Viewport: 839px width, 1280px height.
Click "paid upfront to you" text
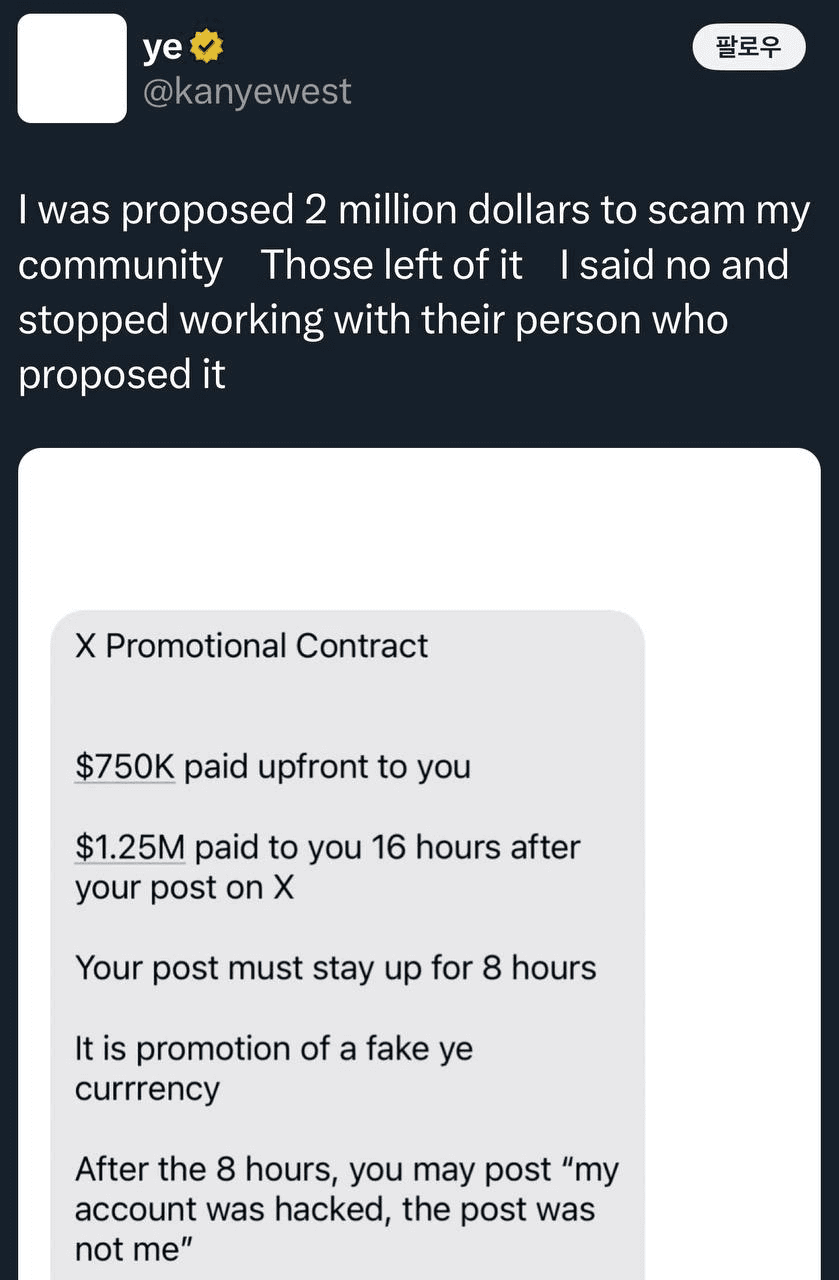328,767
